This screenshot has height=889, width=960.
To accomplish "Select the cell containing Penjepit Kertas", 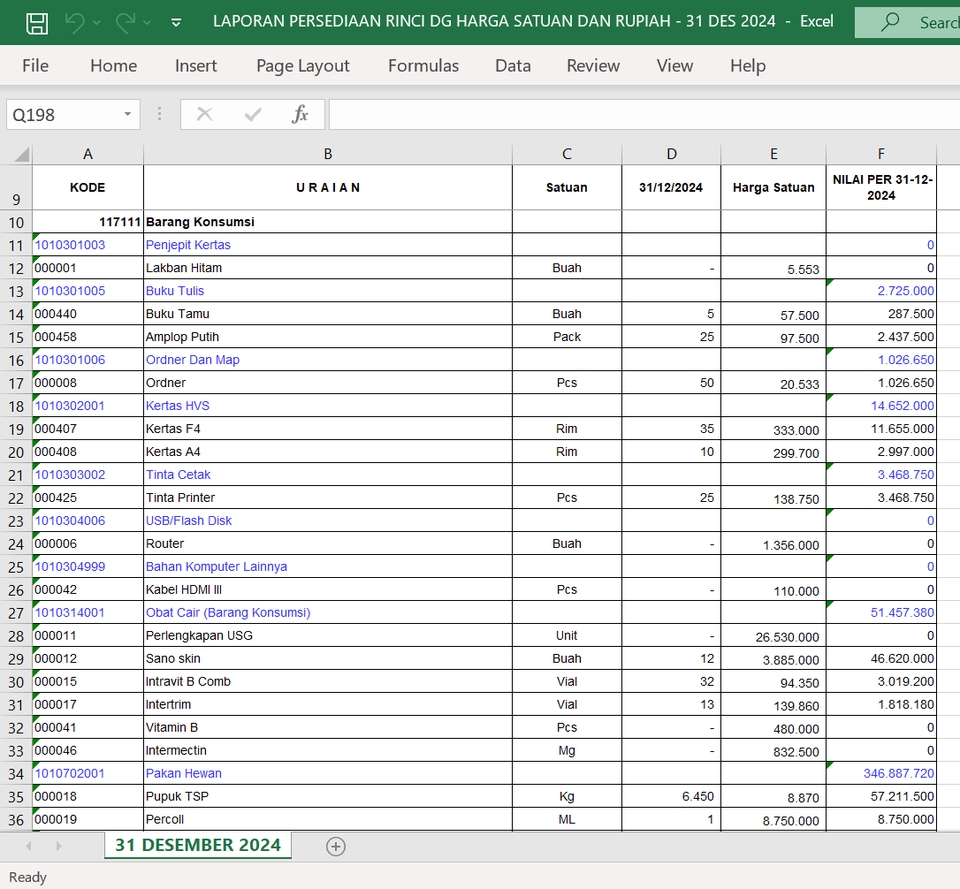I will point(327,244).
